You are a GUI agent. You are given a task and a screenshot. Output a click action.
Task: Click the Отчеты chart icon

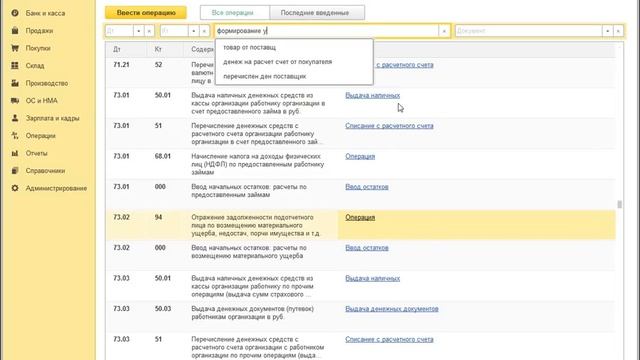coord(15,153)
